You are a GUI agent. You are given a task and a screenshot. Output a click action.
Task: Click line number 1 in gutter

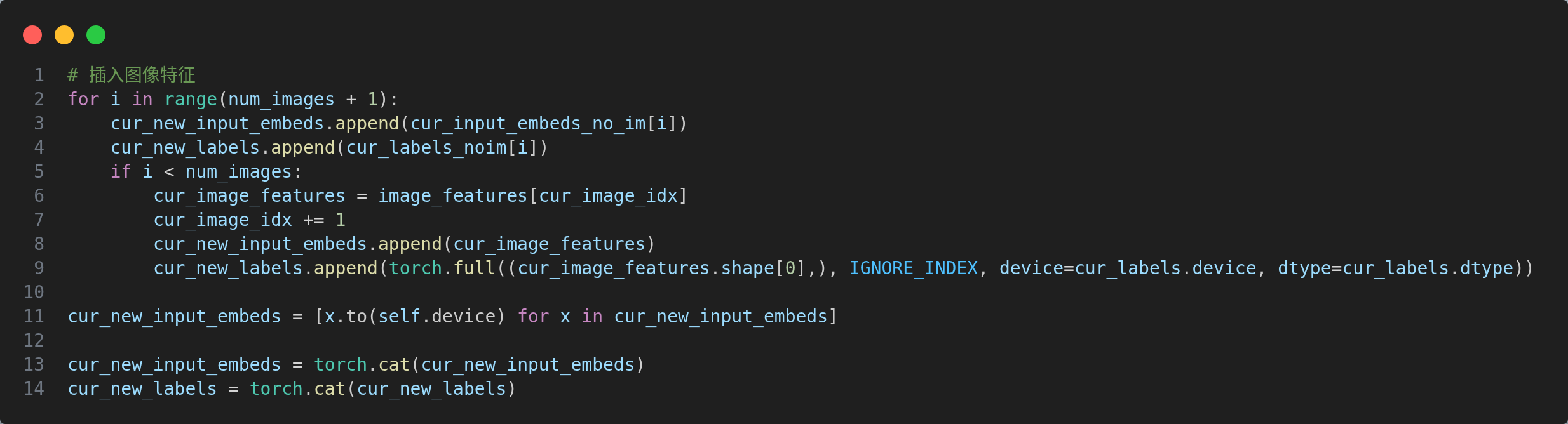coord(39,76)
